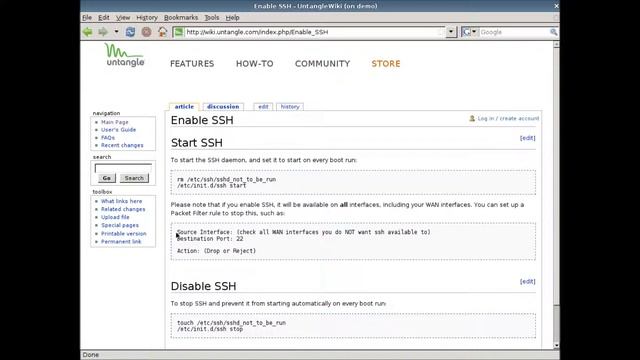
Task: Click the edit link for Disable SSH
Action: click(527, 282)
